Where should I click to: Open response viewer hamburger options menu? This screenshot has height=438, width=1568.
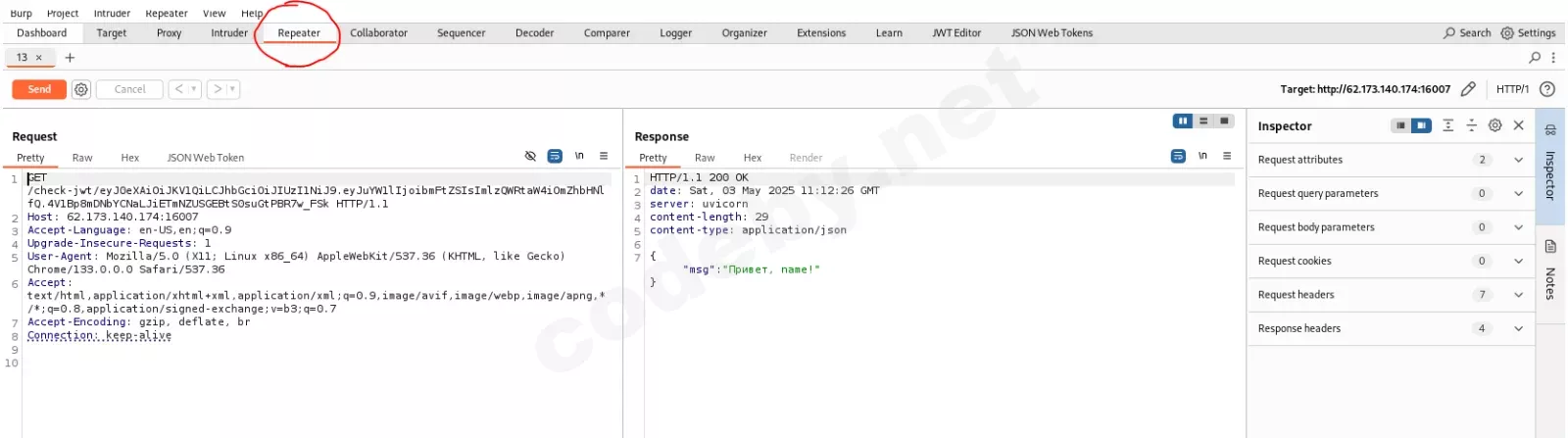[x=1227, y=156]
